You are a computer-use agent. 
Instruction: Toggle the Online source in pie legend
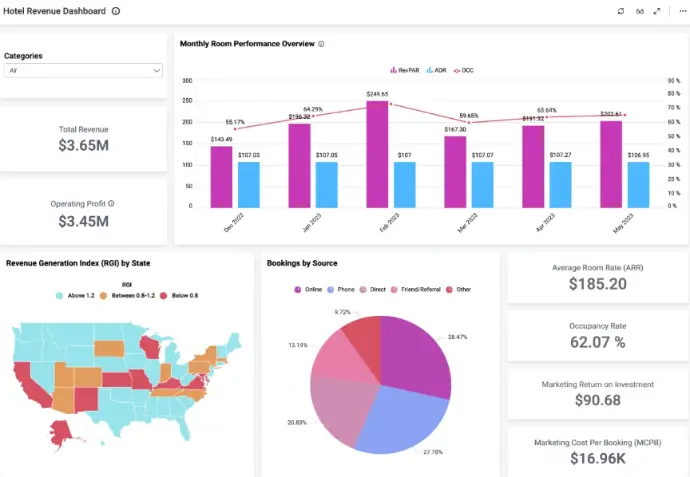click(308, 289)
